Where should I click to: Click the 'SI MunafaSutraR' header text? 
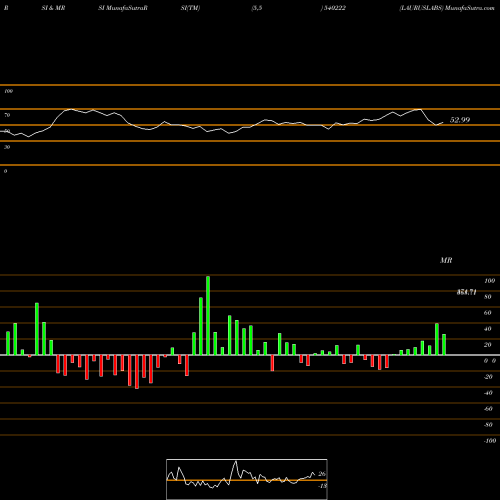[123, 8]
